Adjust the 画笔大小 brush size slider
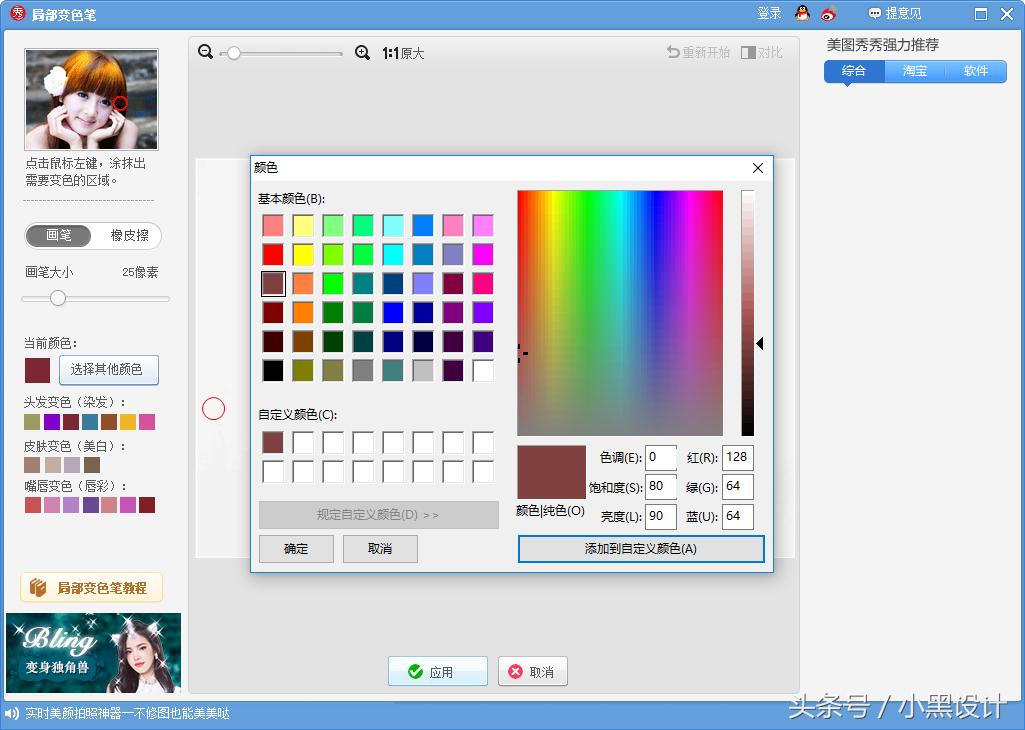The height and width of the screenshot is (730, 1025). pyautogui.click(x=58, y=298)
